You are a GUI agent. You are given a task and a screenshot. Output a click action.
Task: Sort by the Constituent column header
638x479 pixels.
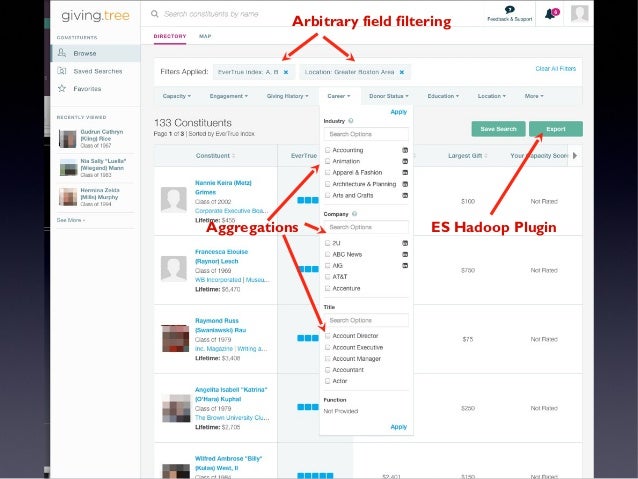[215, 156]
